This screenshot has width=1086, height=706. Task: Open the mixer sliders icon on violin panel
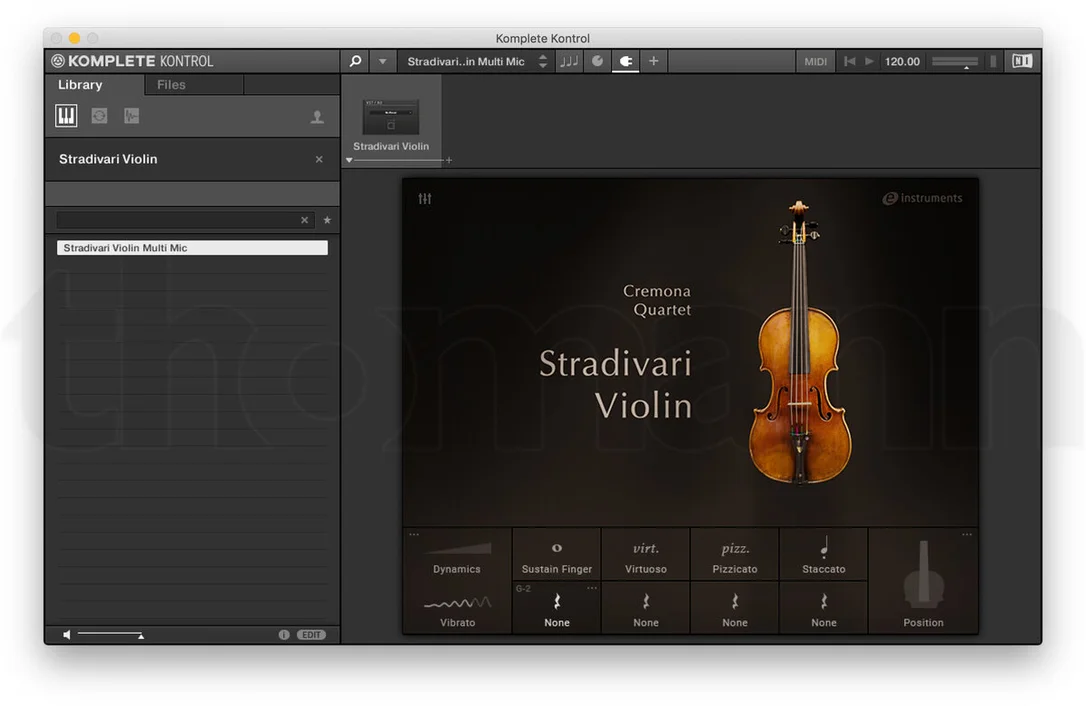[425, 199]
